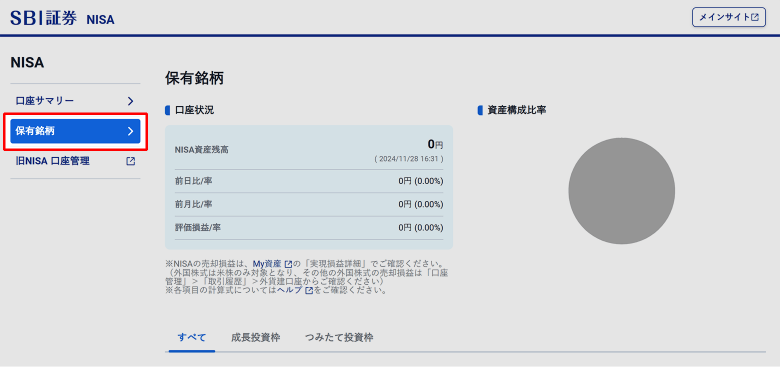
Task: Click the 保有銘柄 page title
Action: click(x=195, y=79)
